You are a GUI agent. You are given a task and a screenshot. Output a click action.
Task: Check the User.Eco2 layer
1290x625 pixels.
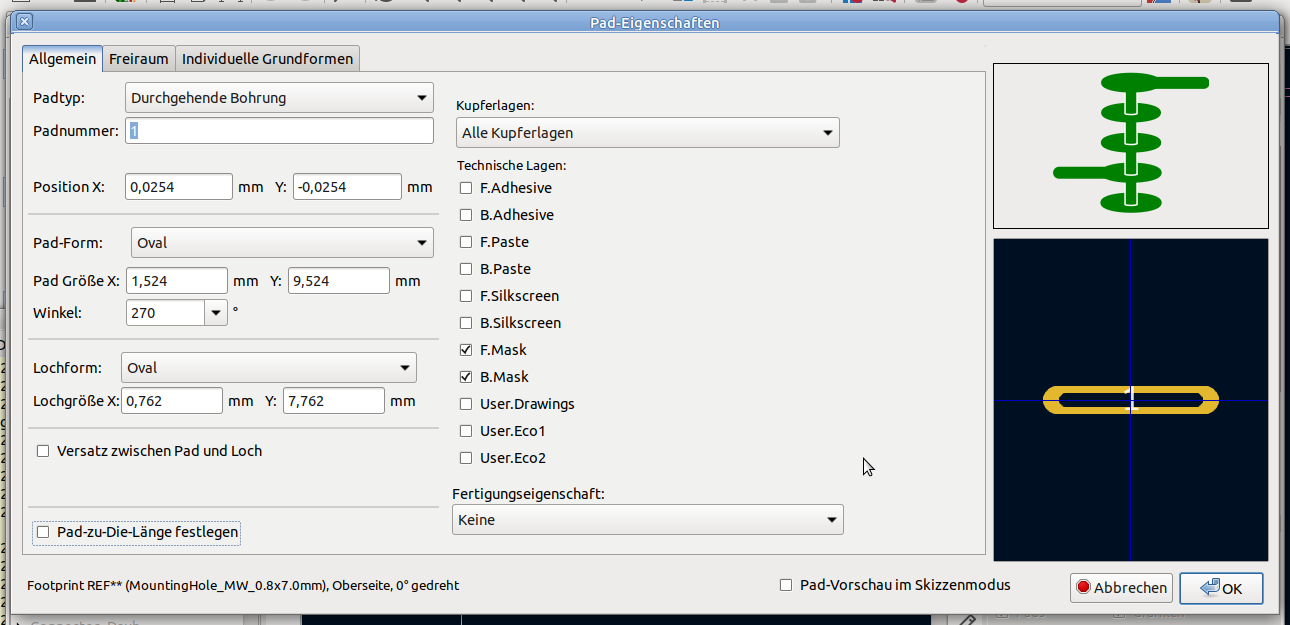(x=466, y=458)
